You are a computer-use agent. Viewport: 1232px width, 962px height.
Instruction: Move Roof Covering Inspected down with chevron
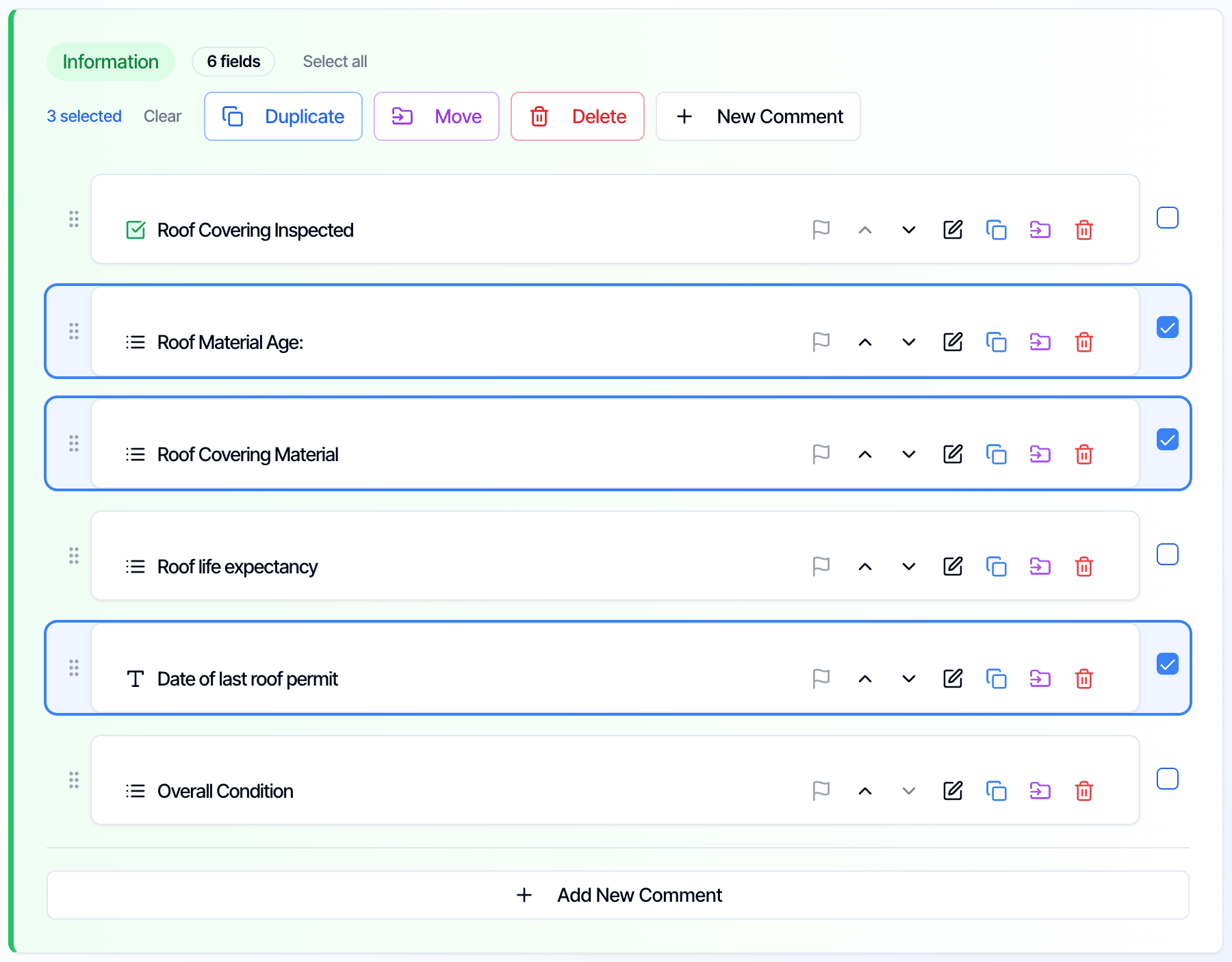909,230
